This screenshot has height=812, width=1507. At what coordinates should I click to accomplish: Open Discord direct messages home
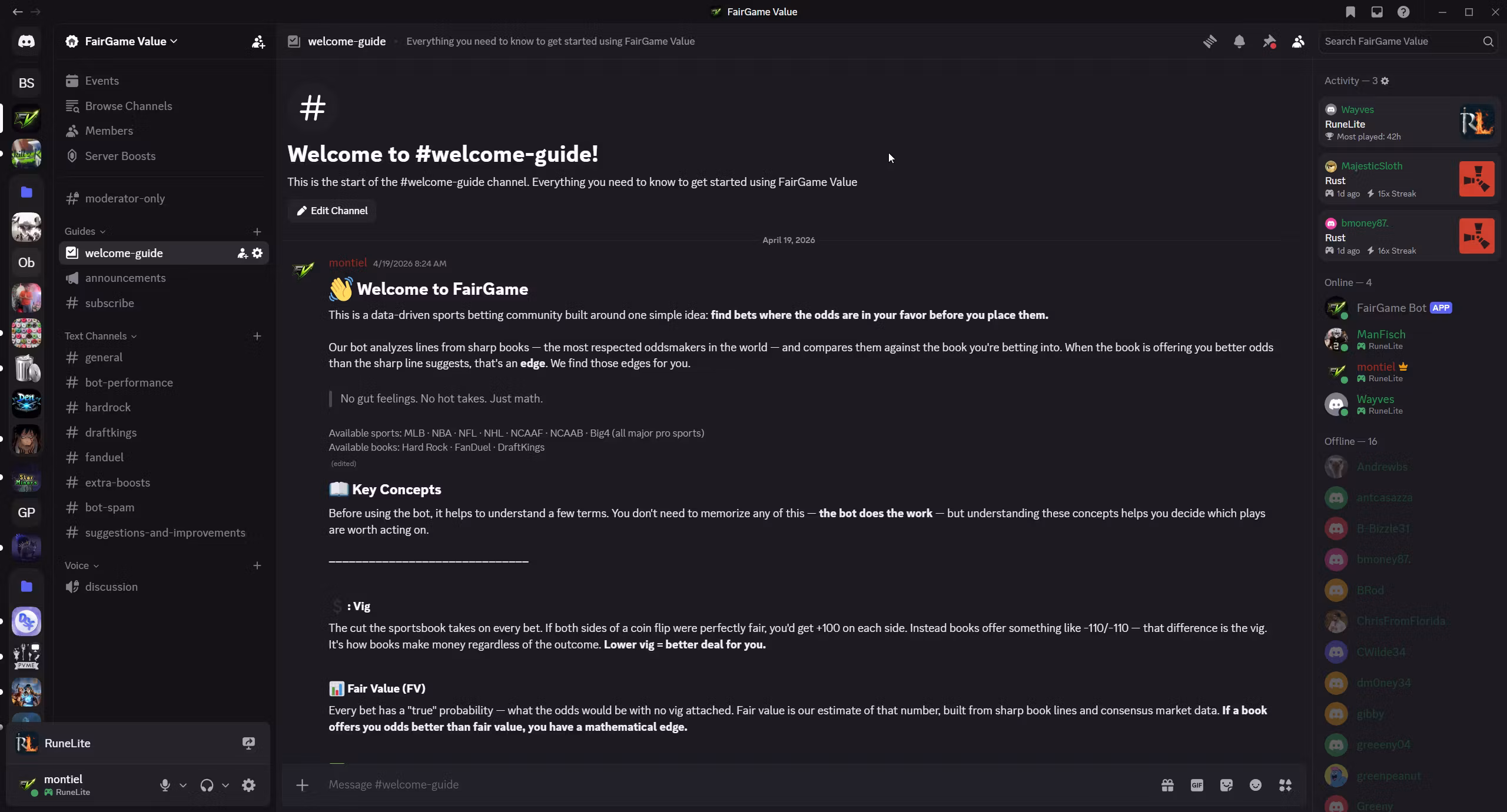[26, 41]
